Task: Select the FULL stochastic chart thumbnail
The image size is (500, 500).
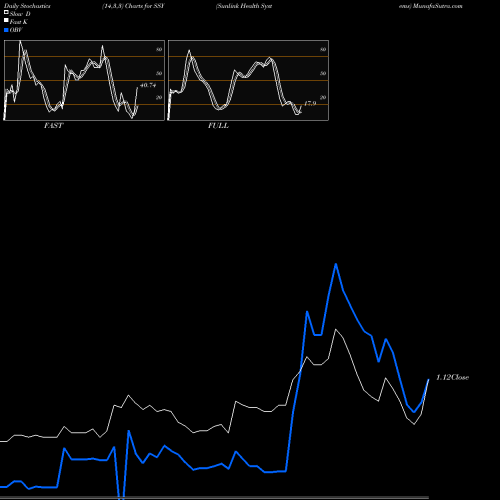Action: click(248, 80)
